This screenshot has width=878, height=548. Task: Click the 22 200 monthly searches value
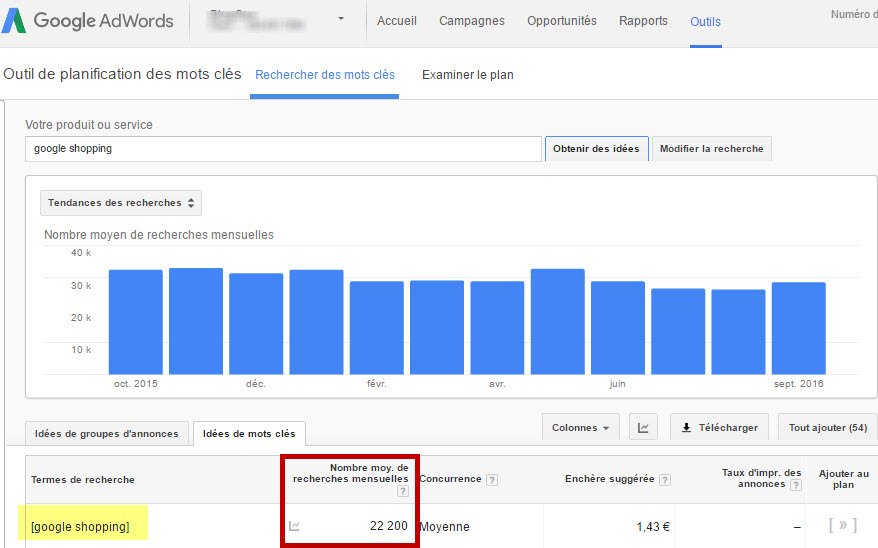(x=389, y=526)
